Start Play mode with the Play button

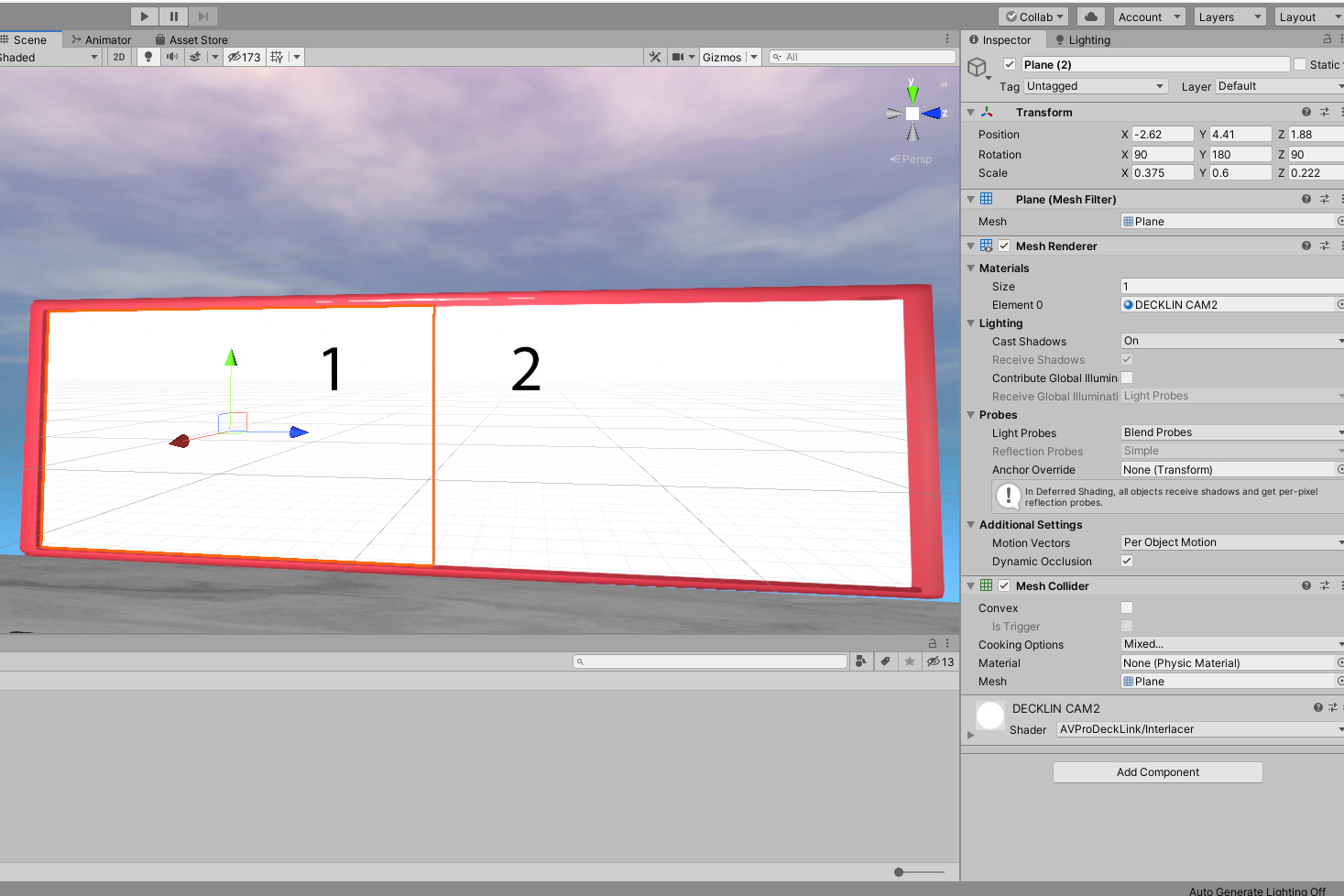(145, 16)
